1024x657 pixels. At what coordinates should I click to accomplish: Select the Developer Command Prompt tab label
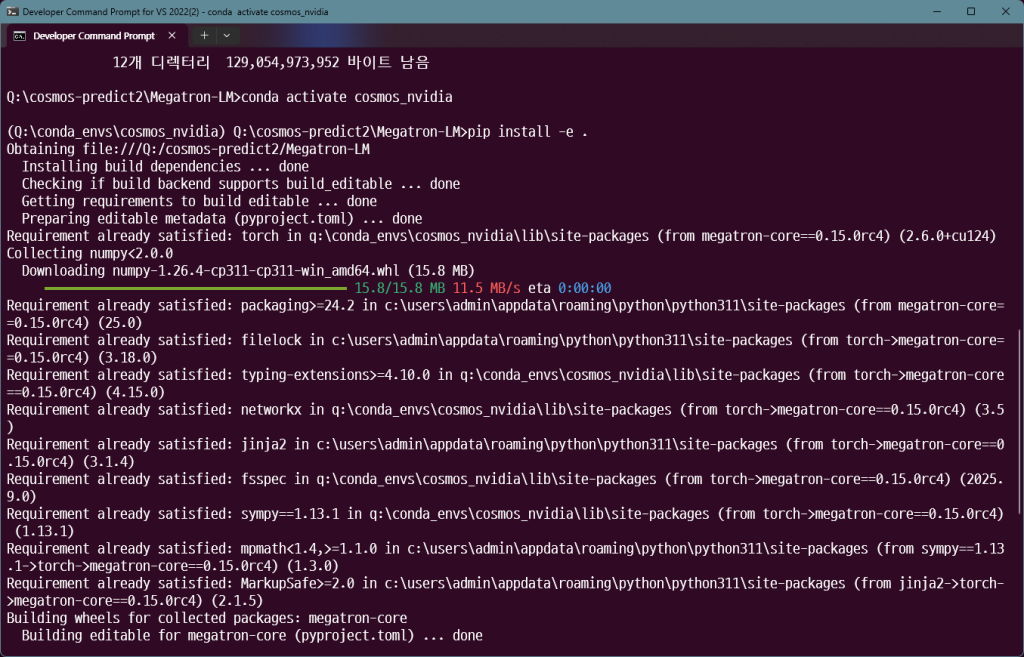pyautogui.click(x=94, y=35)
